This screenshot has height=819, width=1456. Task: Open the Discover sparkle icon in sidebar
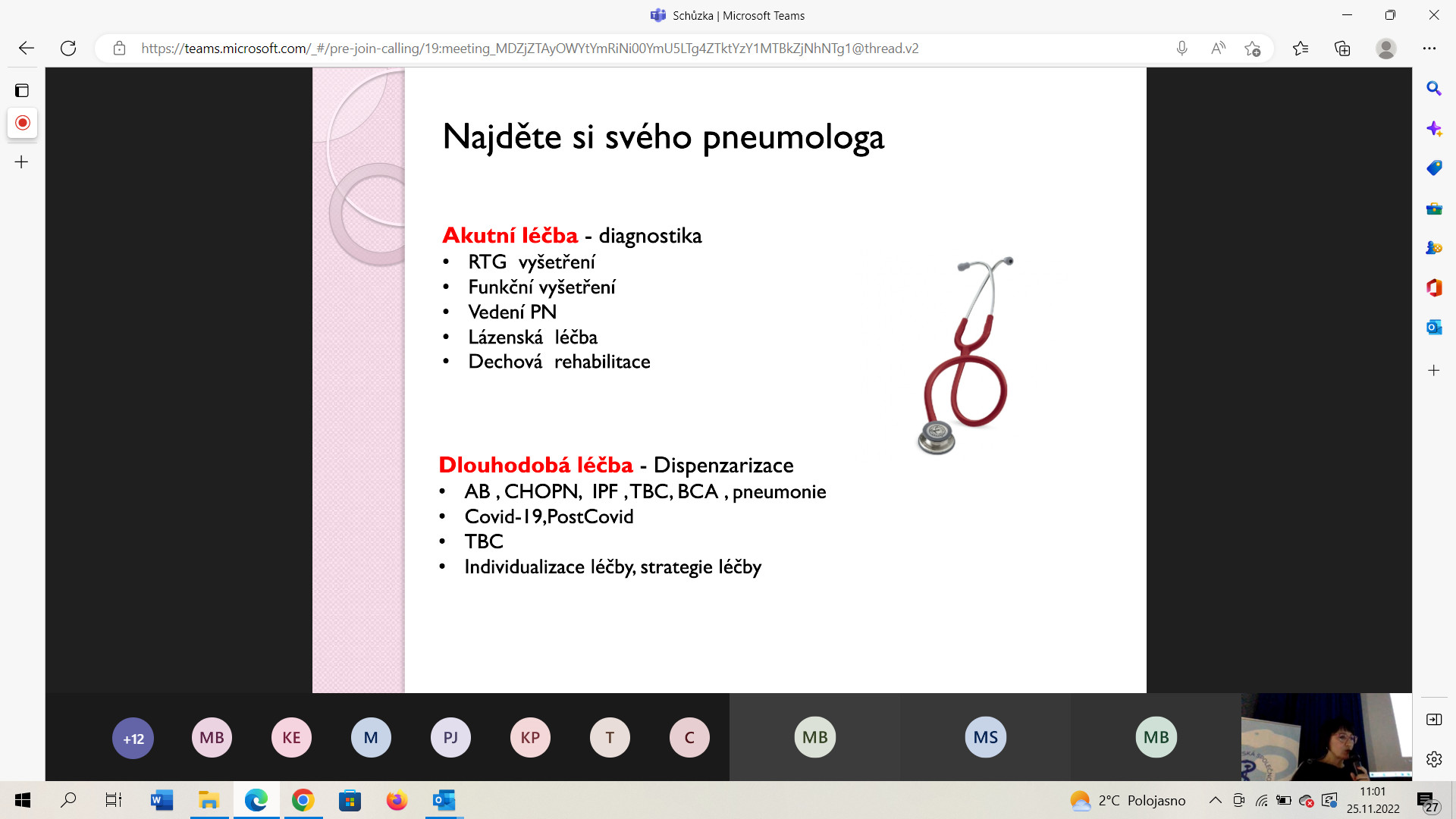[x=1434, y=128]
